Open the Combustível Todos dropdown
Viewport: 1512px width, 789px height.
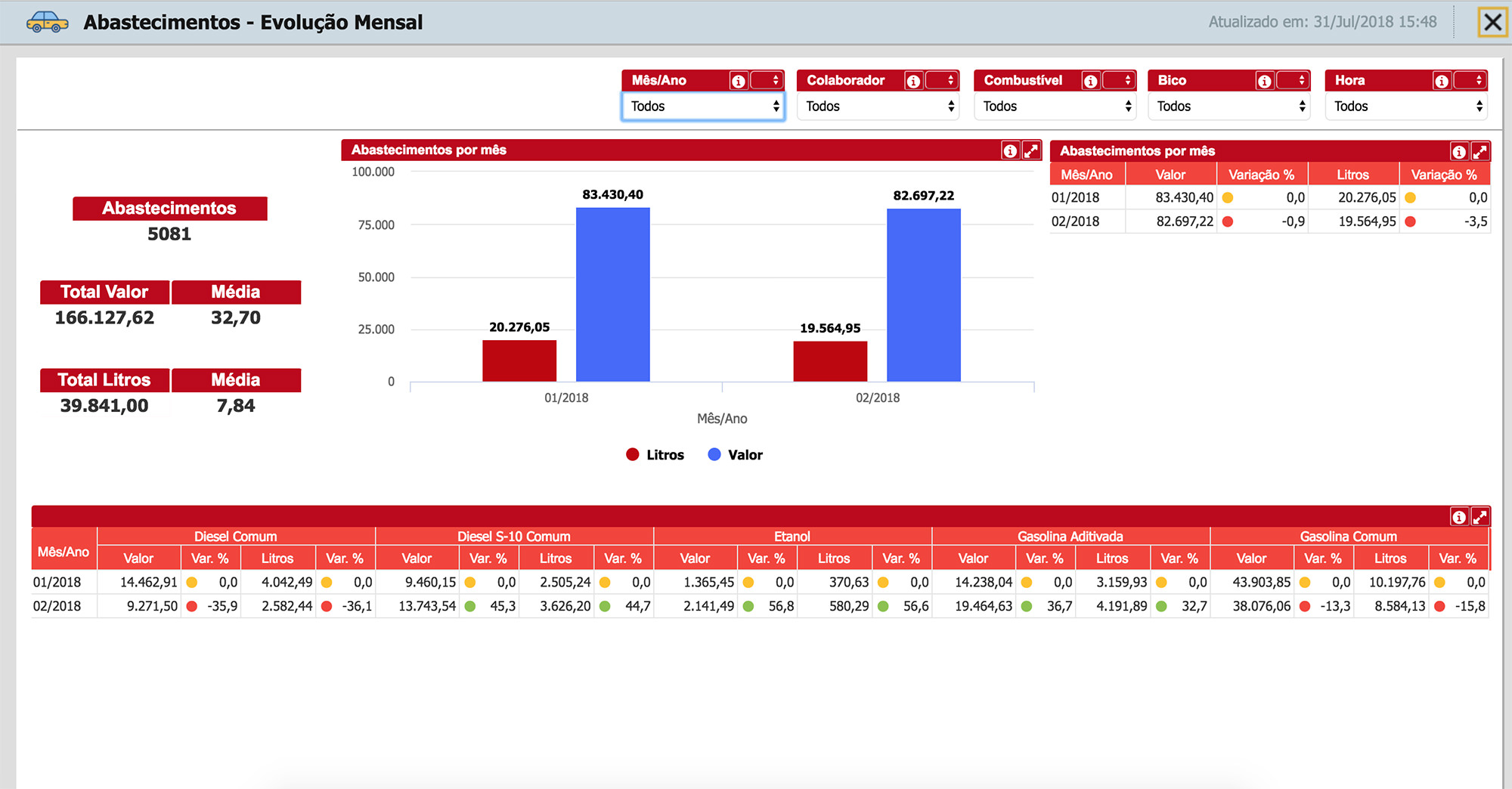1055,107
